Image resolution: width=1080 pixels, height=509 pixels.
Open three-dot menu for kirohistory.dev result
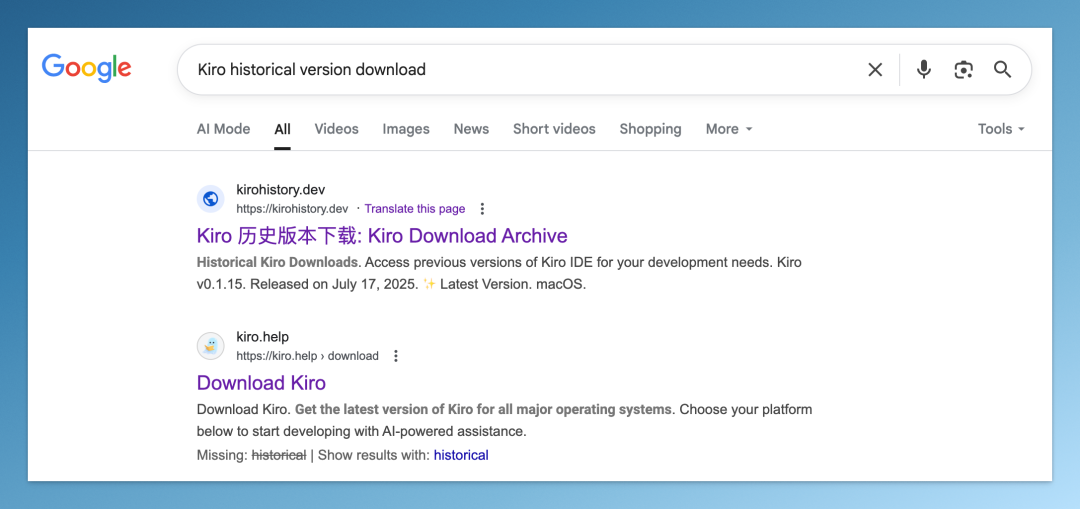[x=482, y=209]
